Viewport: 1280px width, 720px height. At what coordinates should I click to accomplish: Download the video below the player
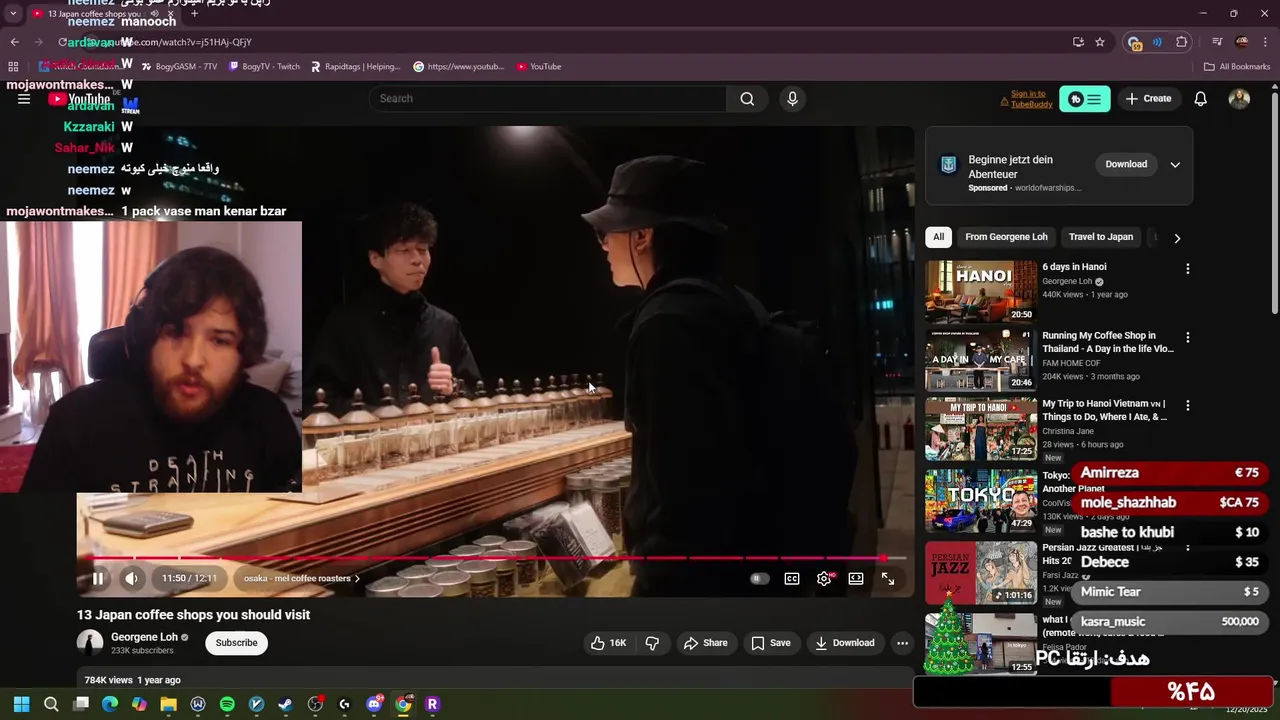[844, 643]
